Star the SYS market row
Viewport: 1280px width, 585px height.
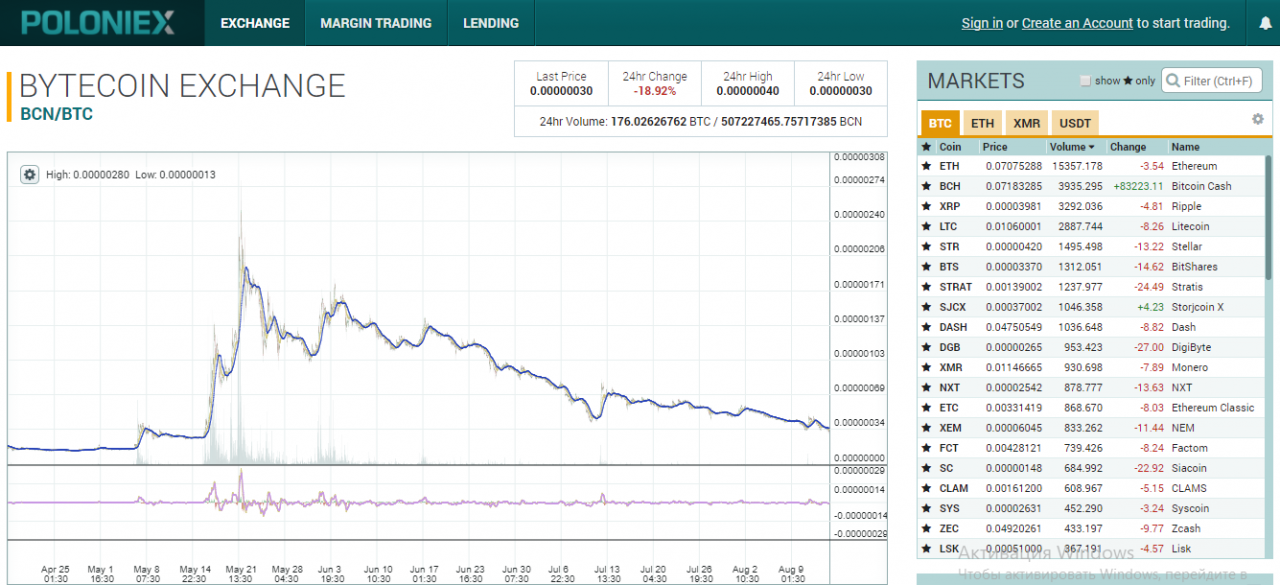tap(926, 508)
